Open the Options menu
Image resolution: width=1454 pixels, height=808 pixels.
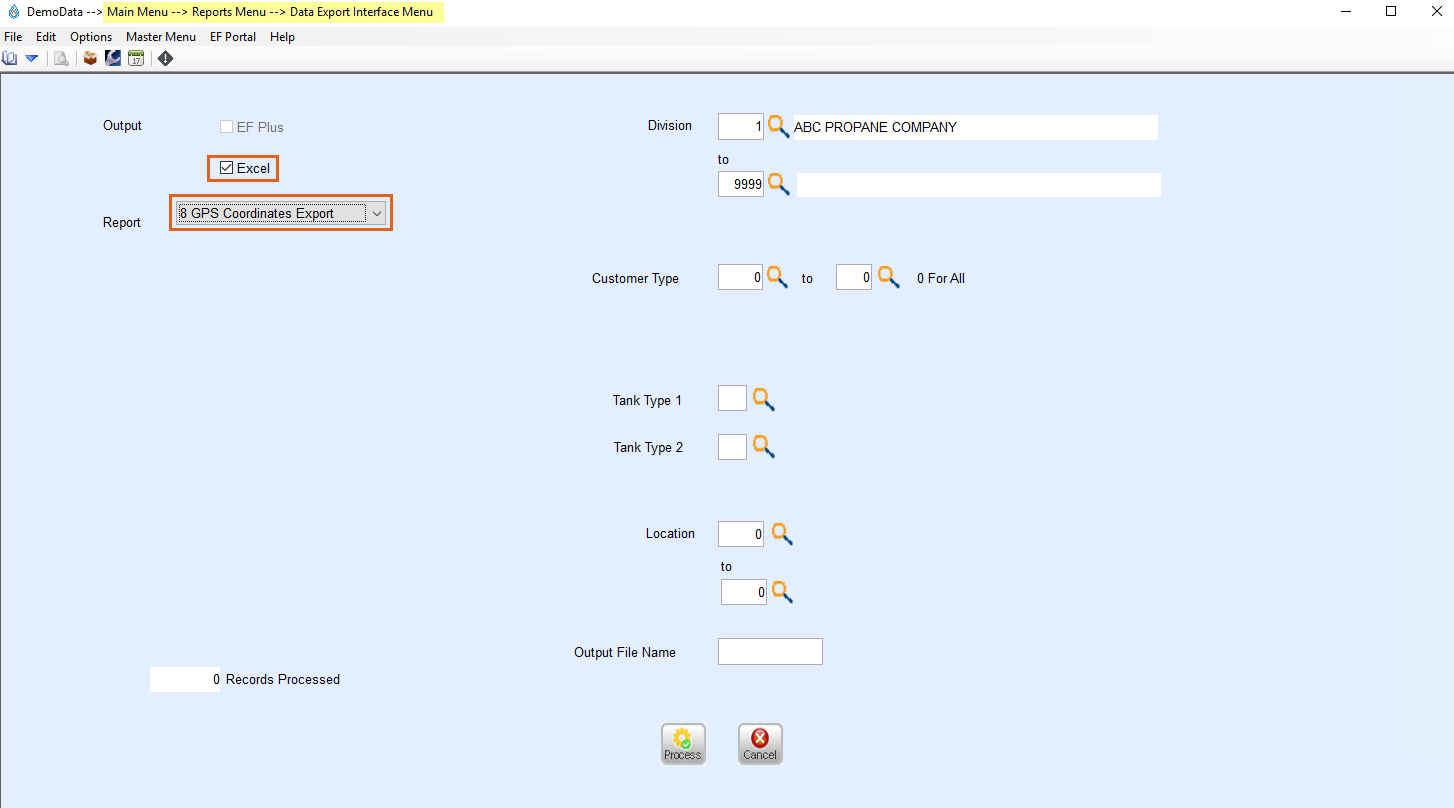[91, 37]
